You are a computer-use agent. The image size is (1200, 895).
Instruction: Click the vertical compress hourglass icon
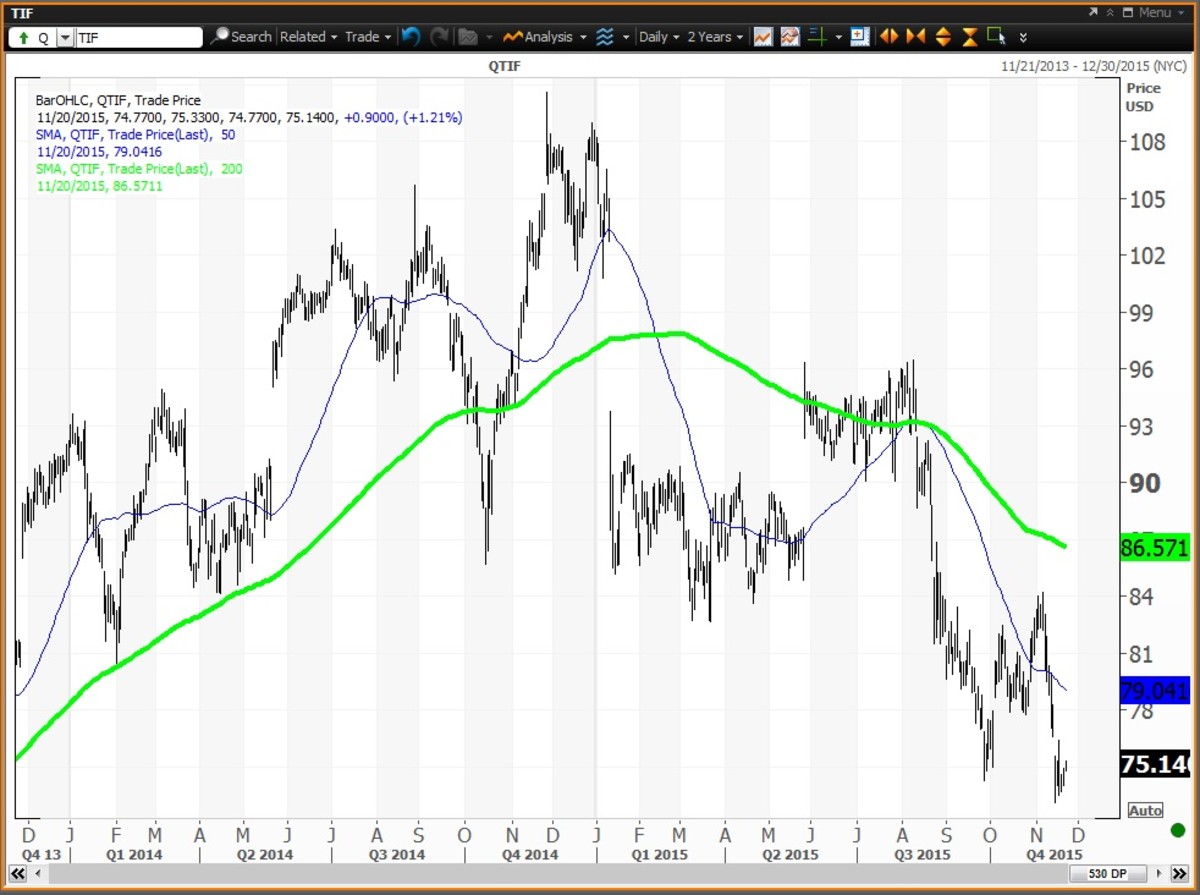969,37
